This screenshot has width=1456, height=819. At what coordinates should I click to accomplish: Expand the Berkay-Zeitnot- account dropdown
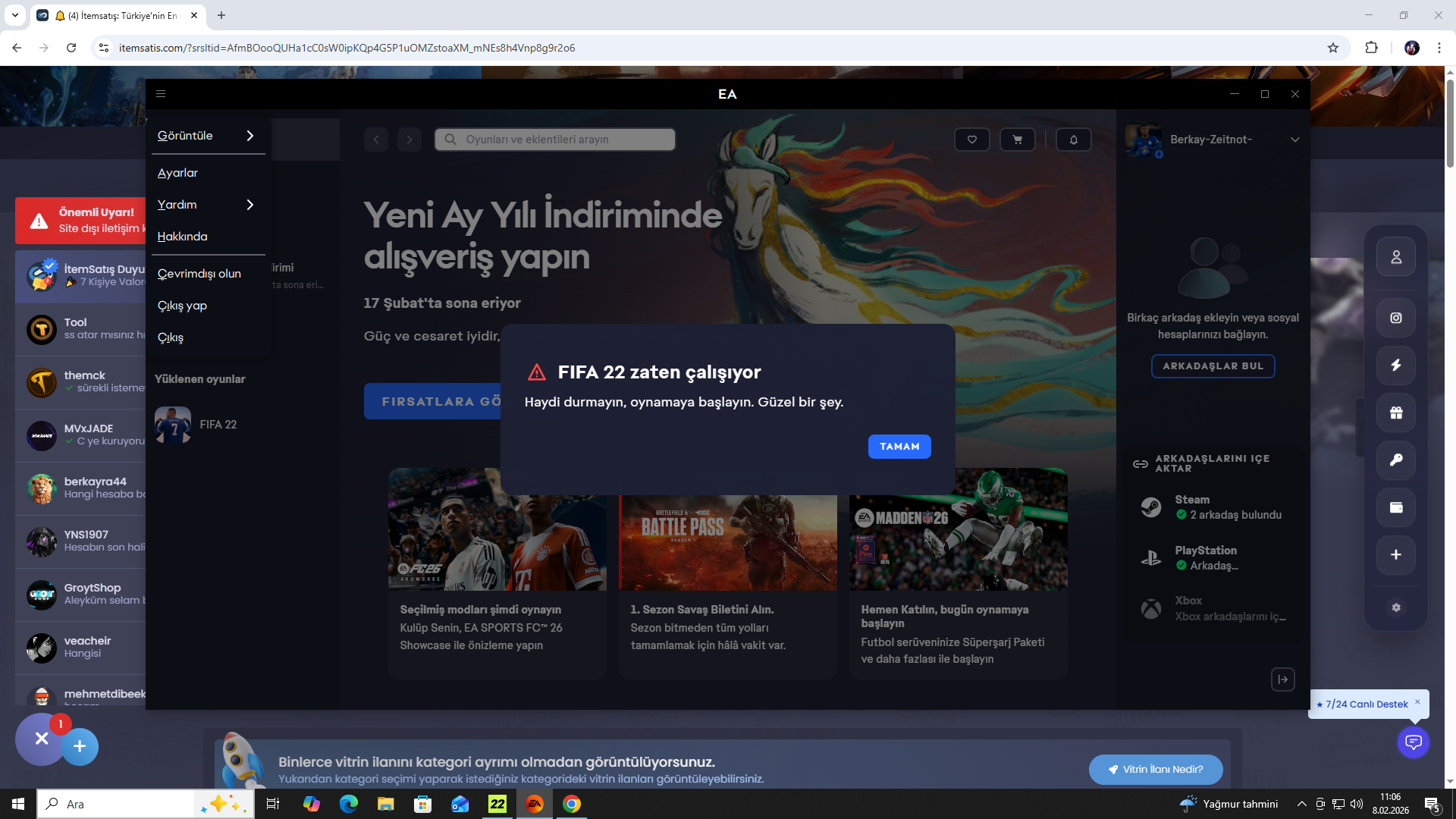(1295, 140)
